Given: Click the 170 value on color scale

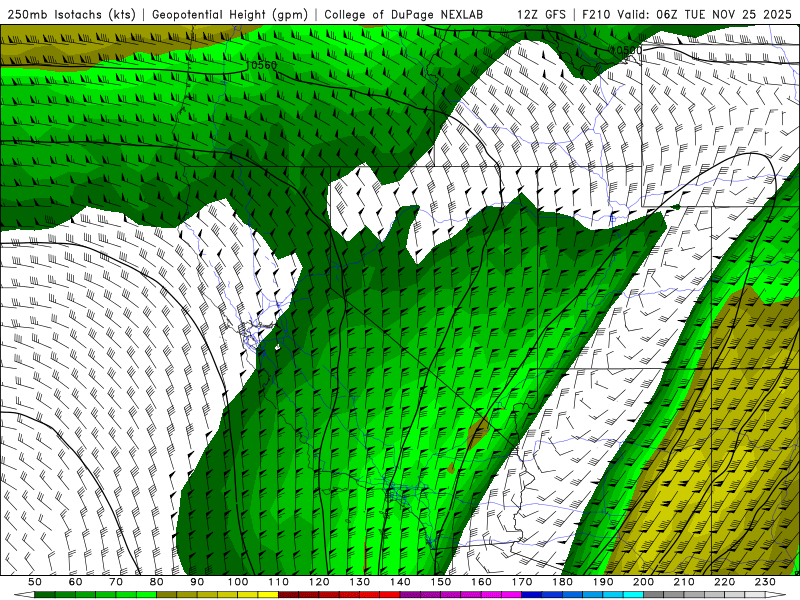Looking at the screenshot, I should pyautogui.click(x=522, y=582).
